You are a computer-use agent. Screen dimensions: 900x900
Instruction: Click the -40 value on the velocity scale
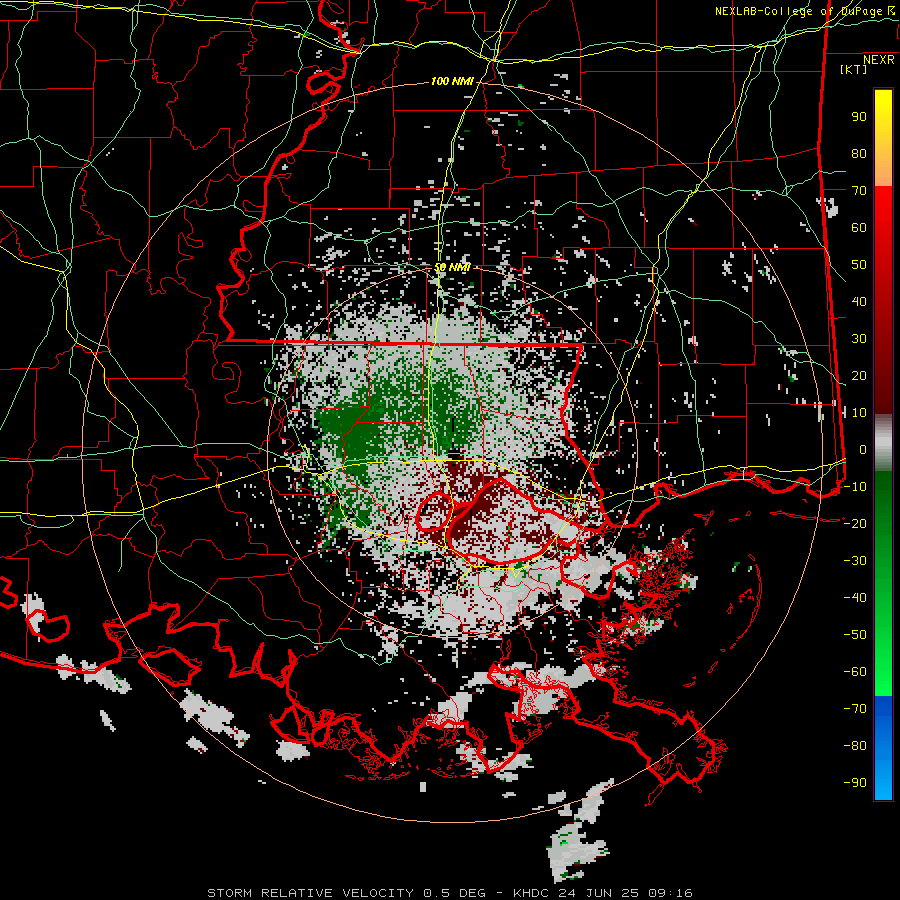(x=855, y=598)
